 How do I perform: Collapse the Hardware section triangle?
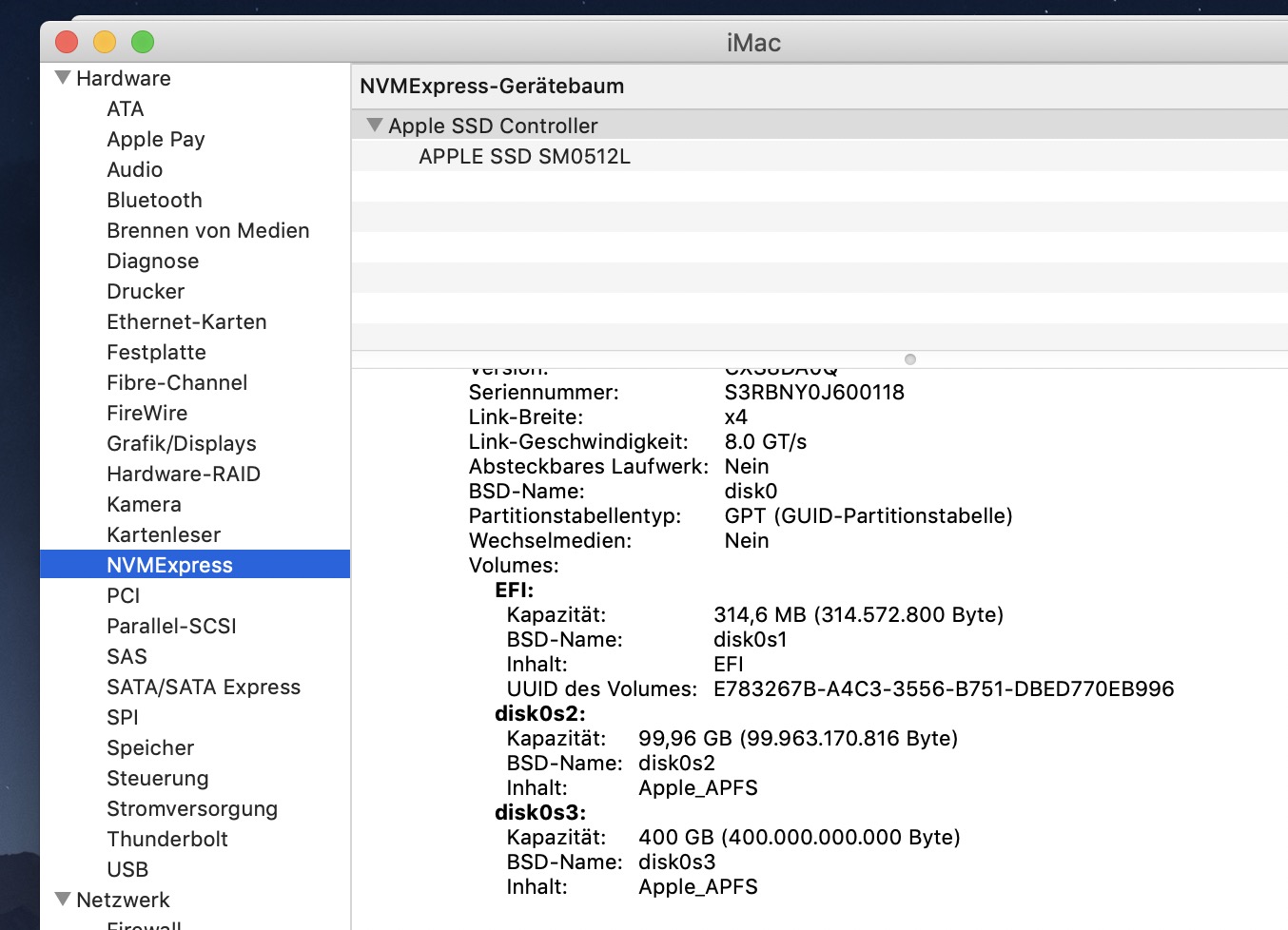[63, 78]
